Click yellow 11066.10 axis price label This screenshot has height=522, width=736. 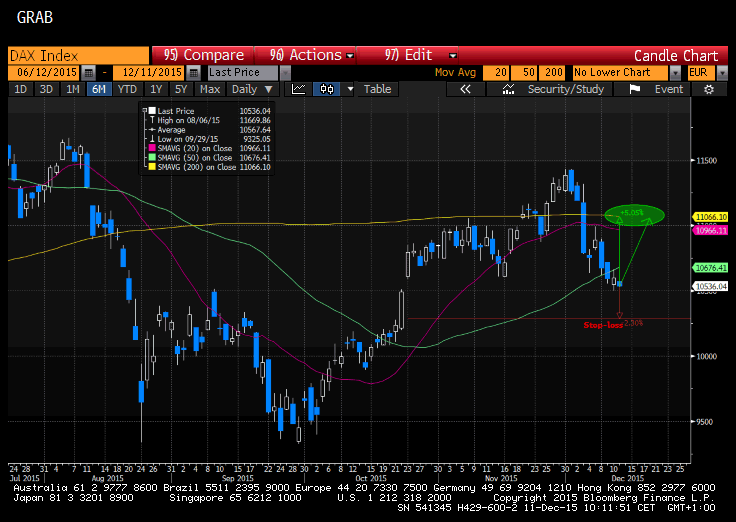coord(711,217)
